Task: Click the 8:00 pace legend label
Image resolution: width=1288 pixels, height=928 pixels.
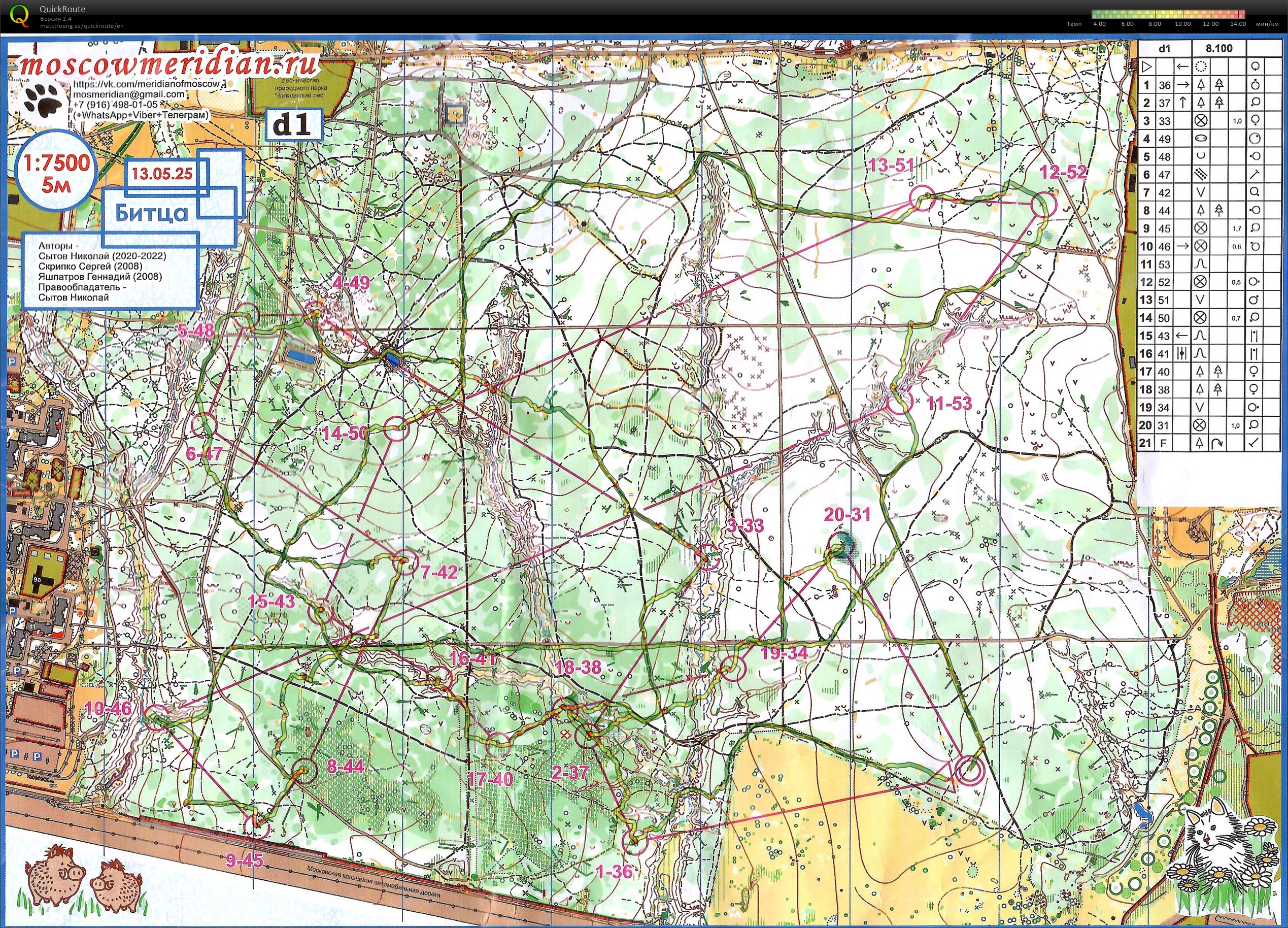Action: click(x=1155, y=24)
